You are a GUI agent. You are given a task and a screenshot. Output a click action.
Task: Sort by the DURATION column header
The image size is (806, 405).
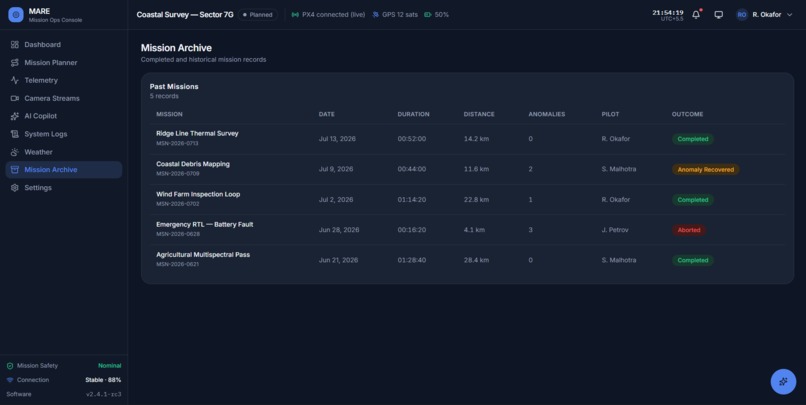click(x=413, y=114)
